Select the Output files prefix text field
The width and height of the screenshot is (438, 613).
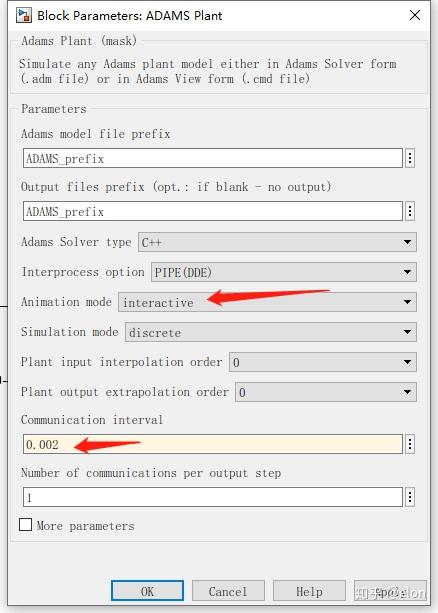(213, 211)
